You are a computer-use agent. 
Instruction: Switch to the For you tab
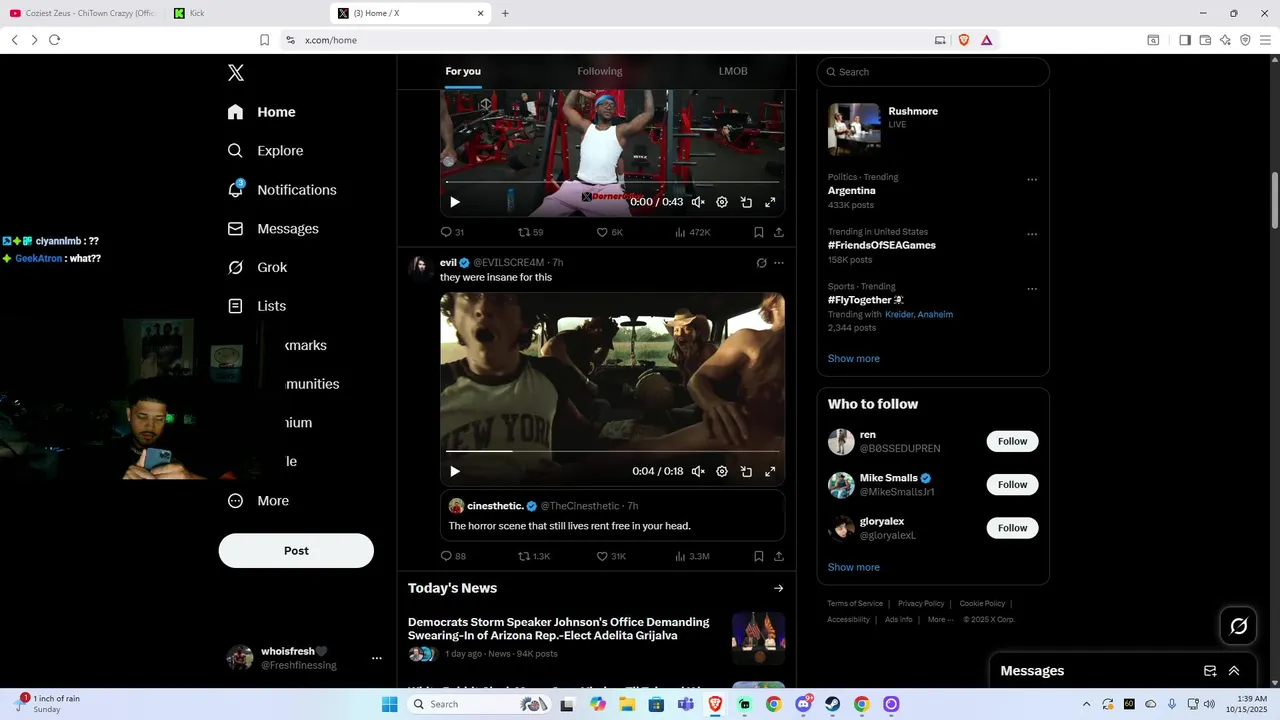pyautogui.click(x=463, y=71)
